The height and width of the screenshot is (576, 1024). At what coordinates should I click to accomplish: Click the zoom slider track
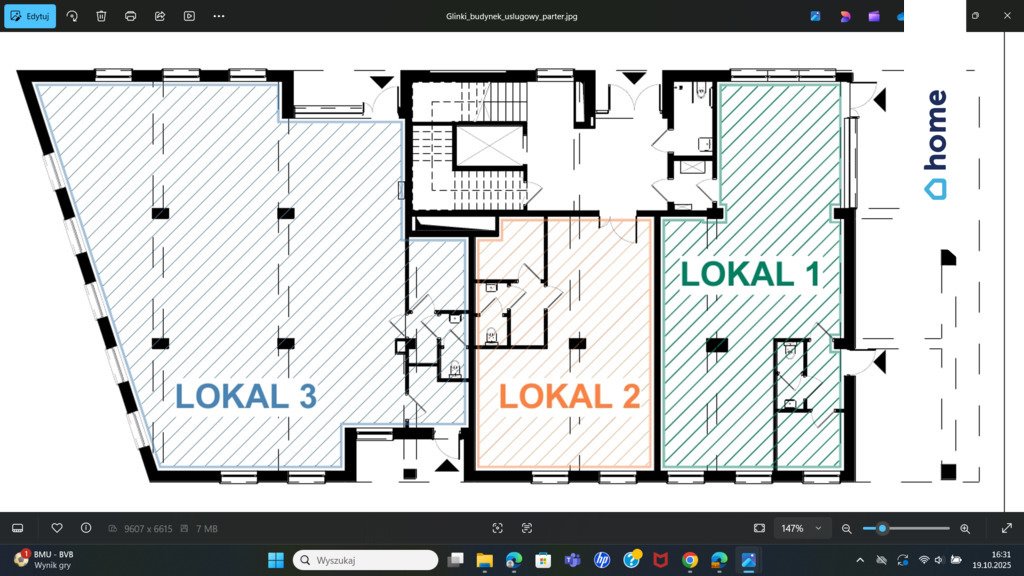click(915, 528)
